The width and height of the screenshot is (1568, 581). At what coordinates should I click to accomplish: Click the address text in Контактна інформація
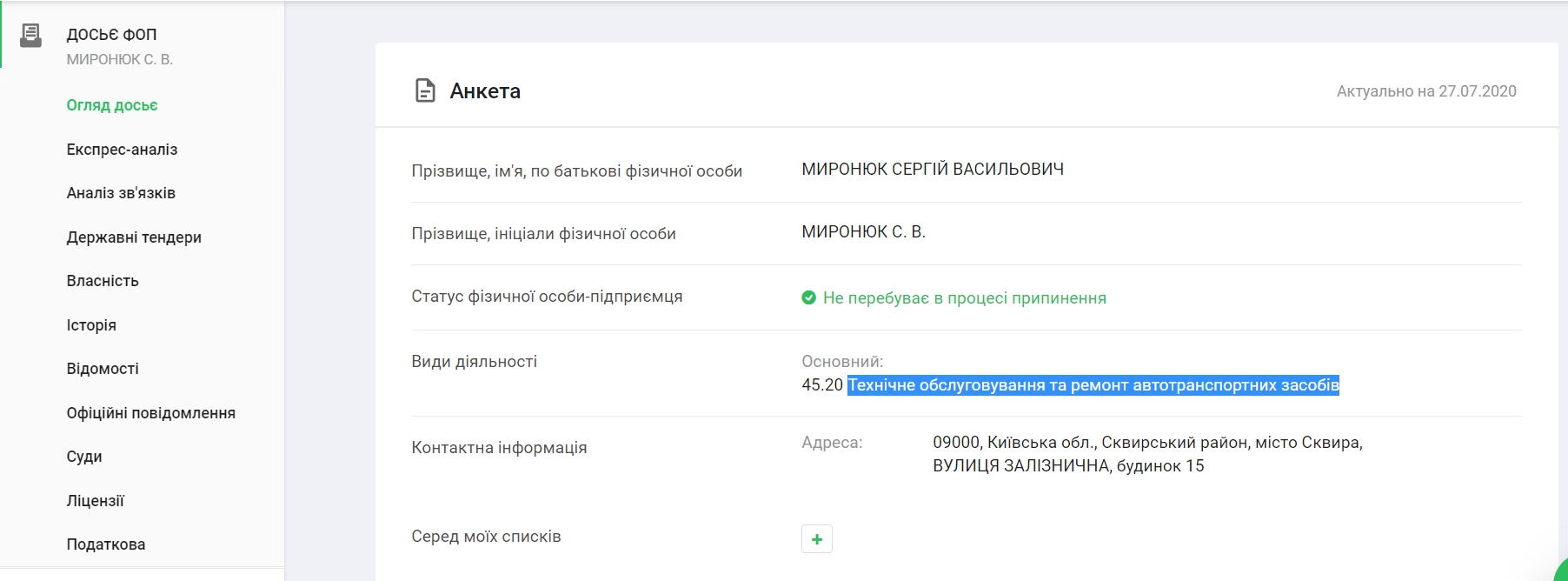(1146, 454)
